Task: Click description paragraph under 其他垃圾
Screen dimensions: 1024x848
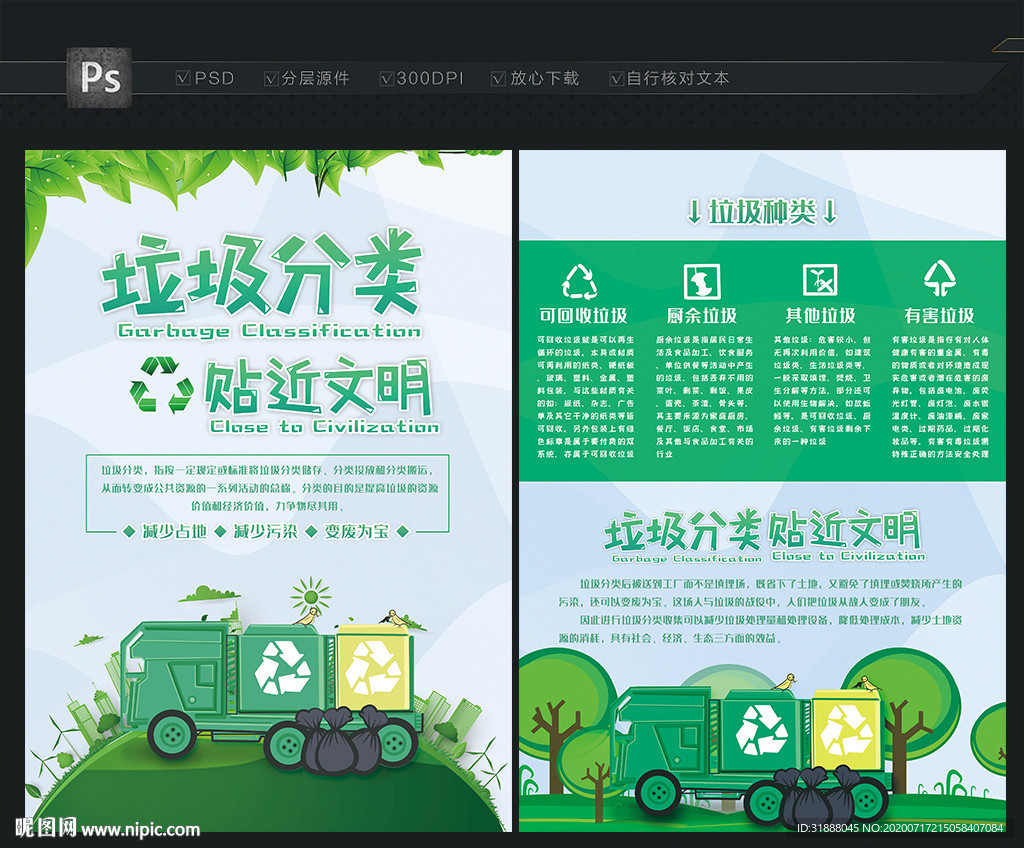Action: pos(822,391)
